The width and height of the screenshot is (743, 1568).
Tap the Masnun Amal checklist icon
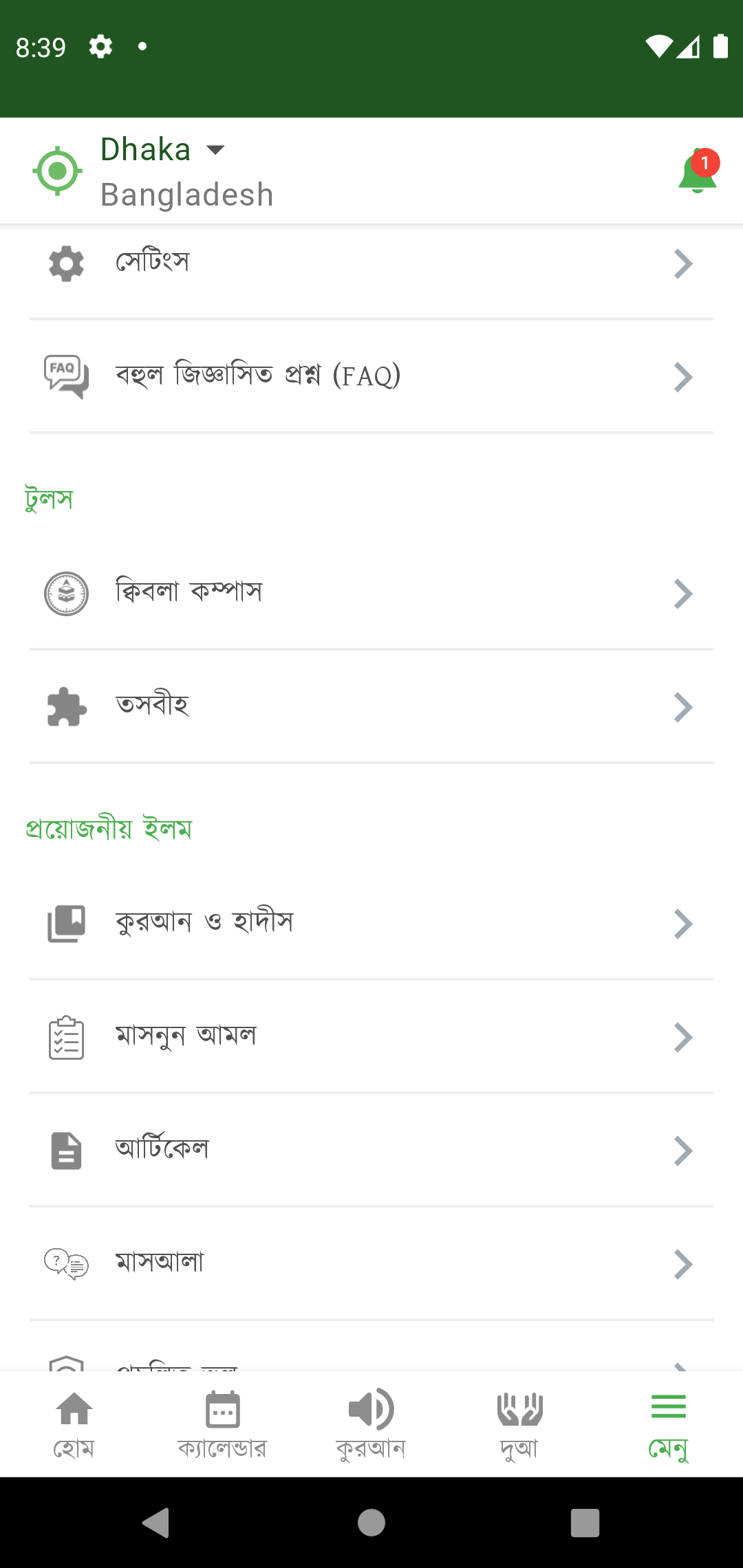tap(67, 1037)
